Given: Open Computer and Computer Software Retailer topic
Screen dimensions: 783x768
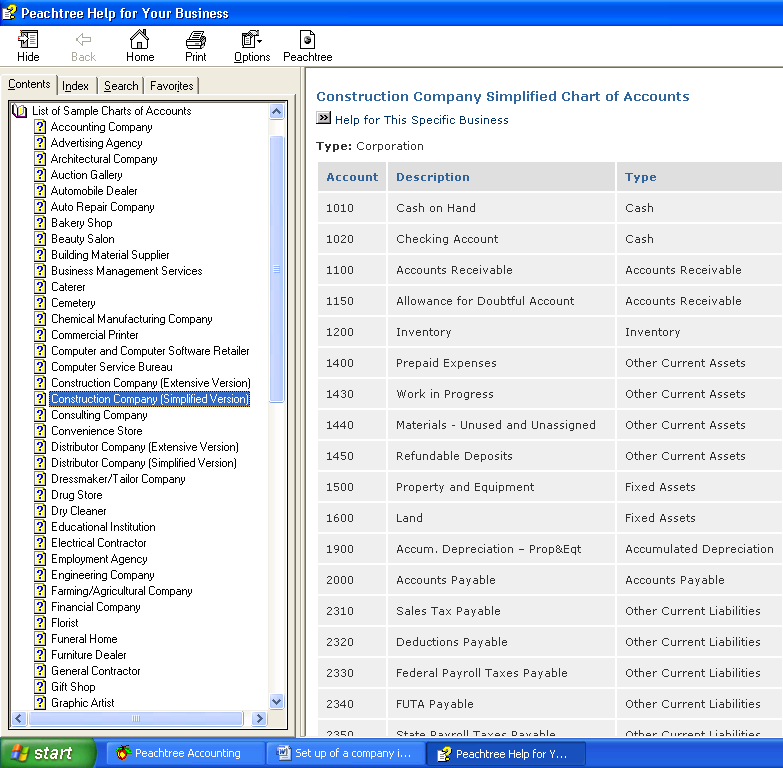Looking at the screenshot, I should pyautogui.click(x=150, y=351).
